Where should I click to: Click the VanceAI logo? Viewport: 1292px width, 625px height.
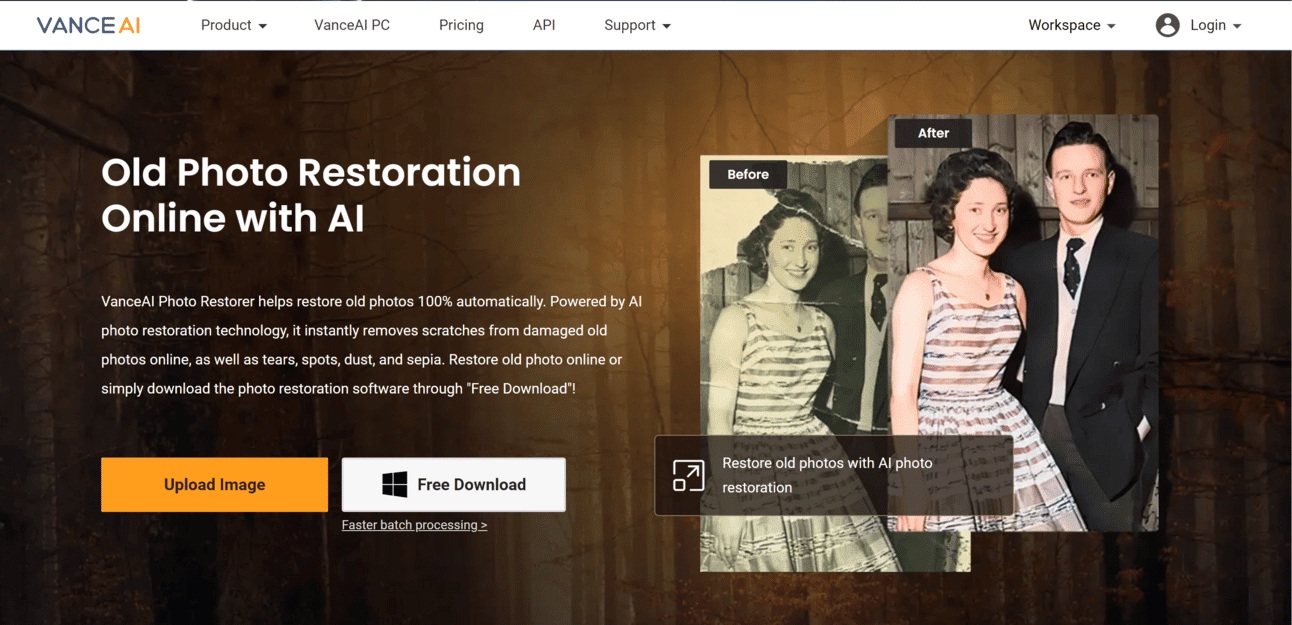coord(88,25)
